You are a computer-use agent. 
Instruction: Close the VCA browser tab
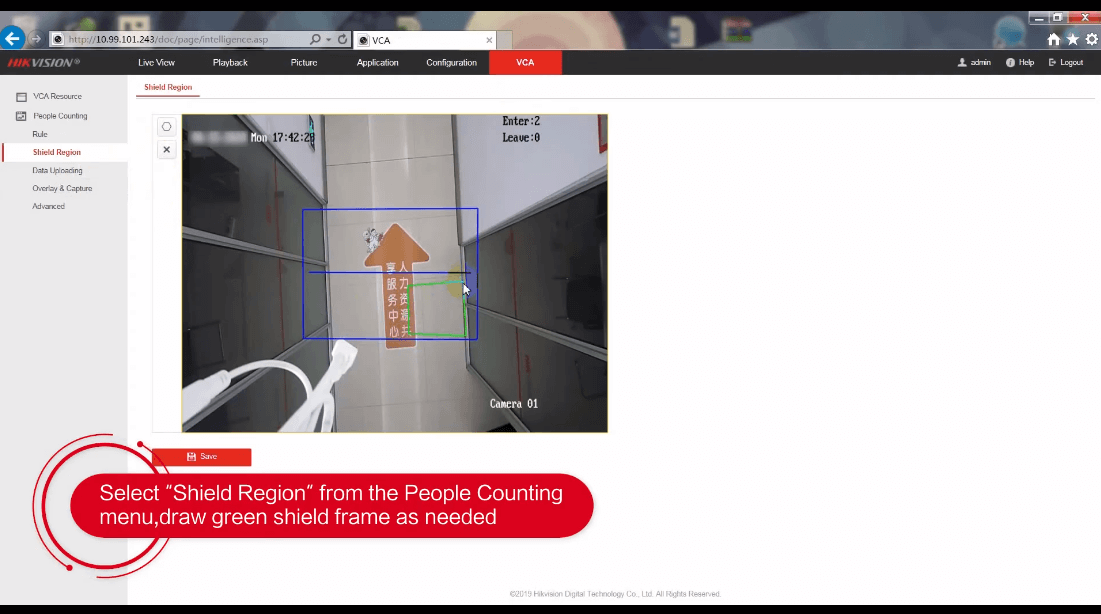tap(489, 40)
